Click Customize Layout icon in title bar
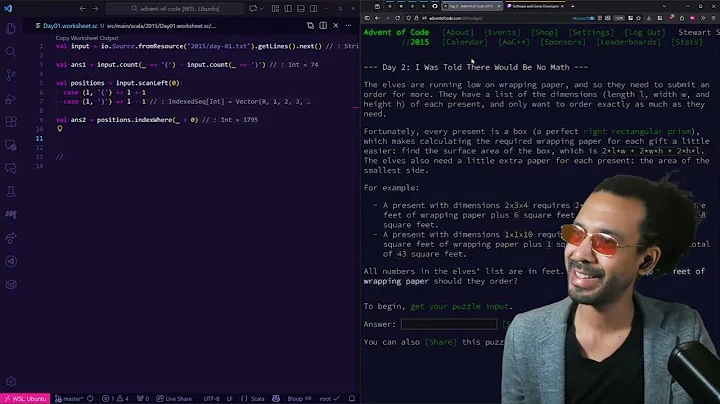The height and width of the screenshot is (404, 720). point(276,8)
